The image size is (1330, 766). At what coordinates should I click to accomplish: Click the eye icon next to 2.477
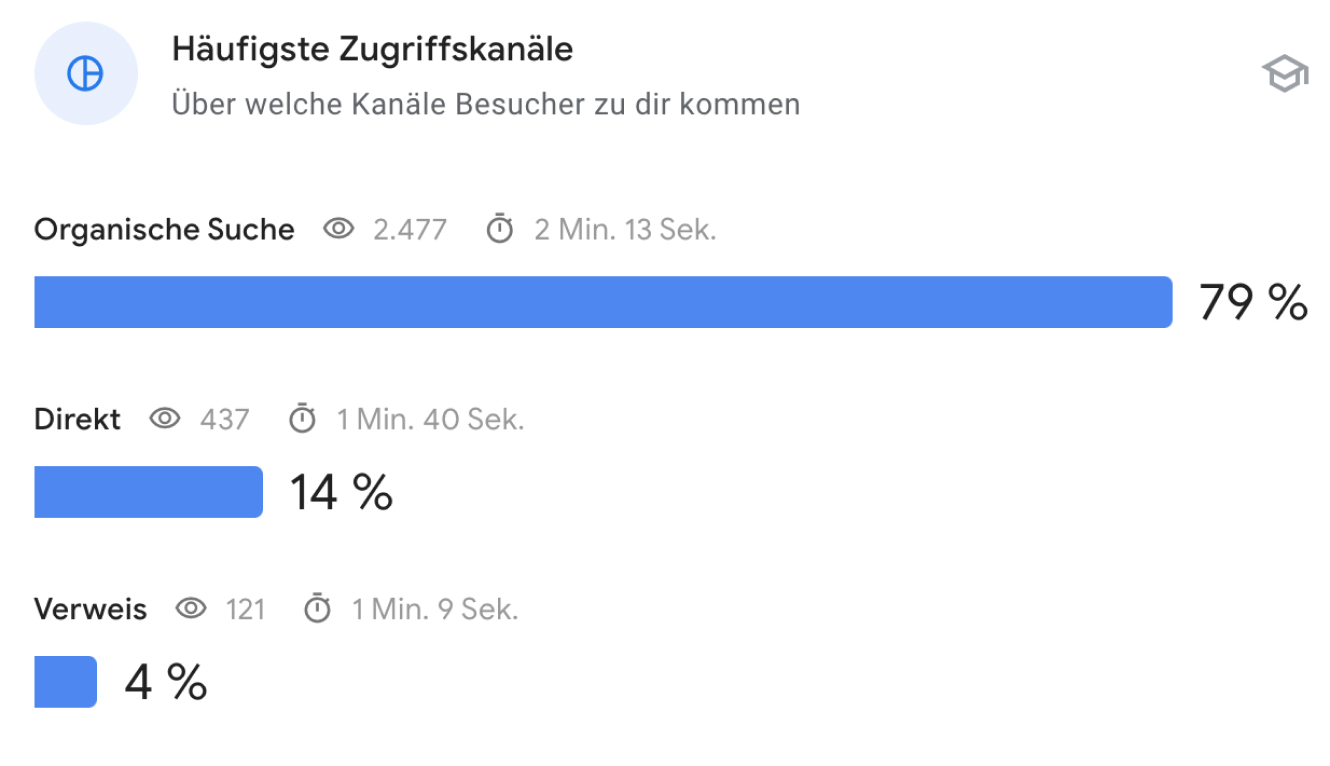[339, 230]
